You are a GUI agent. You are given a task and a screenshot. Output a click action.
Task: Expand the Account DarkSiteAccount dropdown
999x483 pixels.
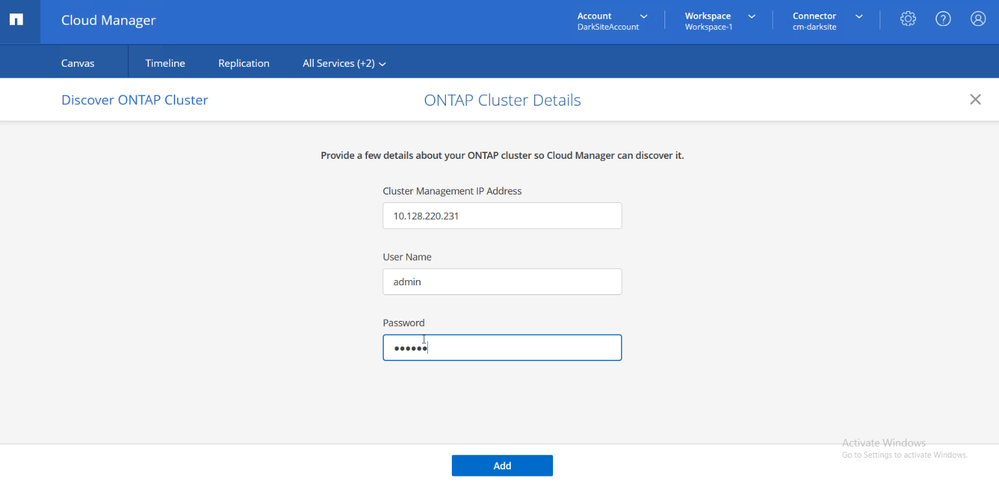612,21
